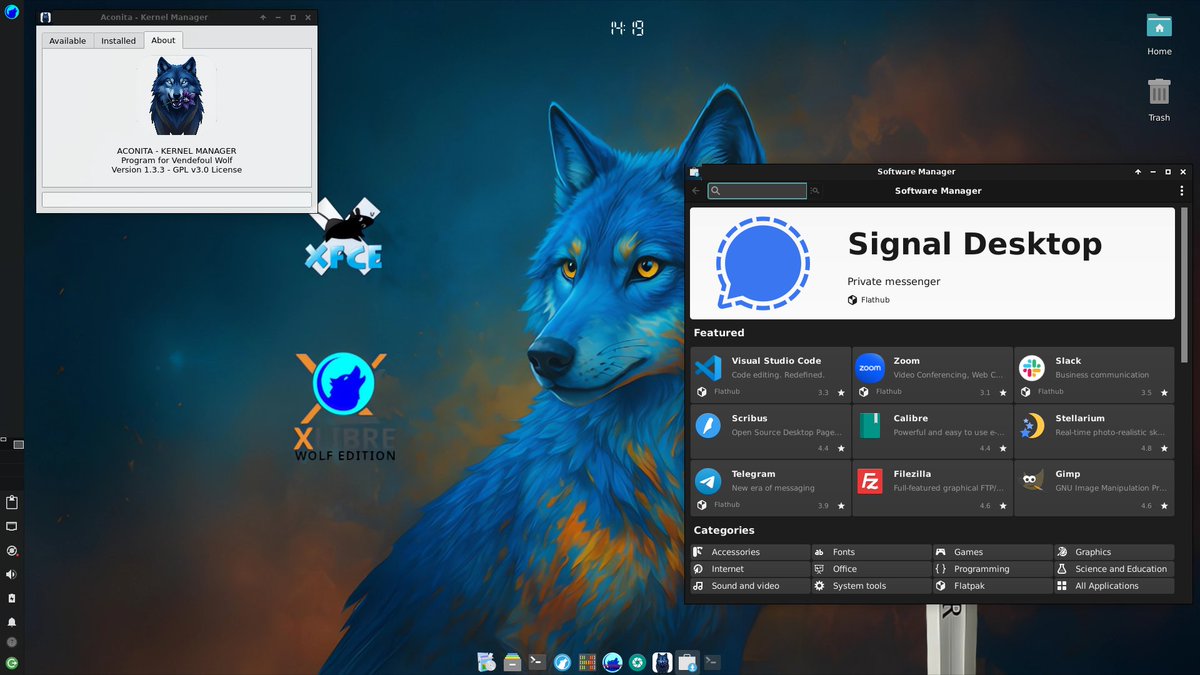1200x675 pixels.
Task: Open the Scribus app card
Action: (x=770, y=432)
